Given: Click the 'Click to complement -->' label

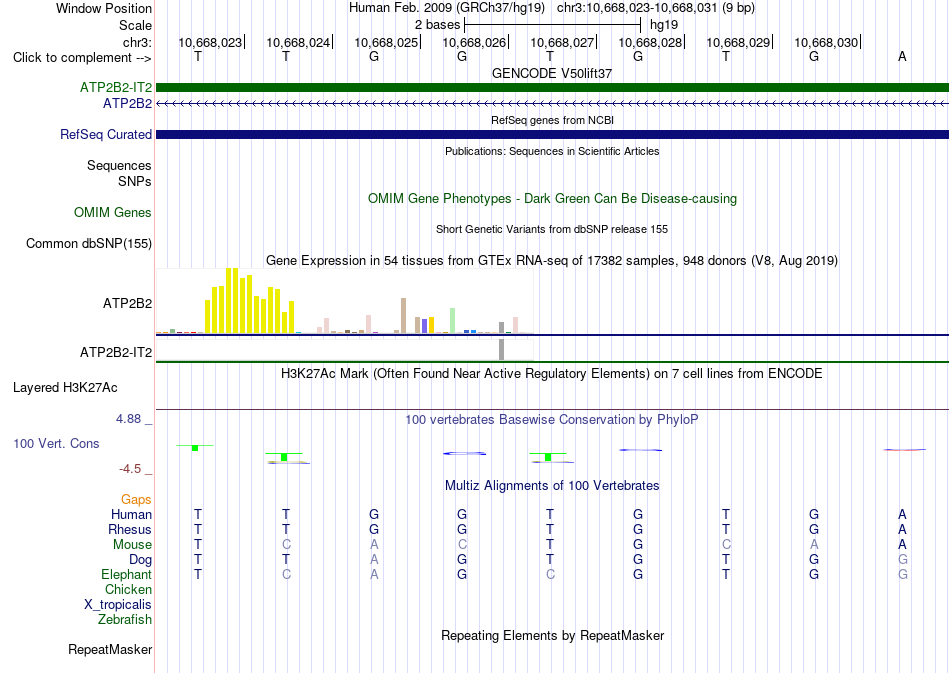Looking at the screenshot, I should [x=82, y=58].
